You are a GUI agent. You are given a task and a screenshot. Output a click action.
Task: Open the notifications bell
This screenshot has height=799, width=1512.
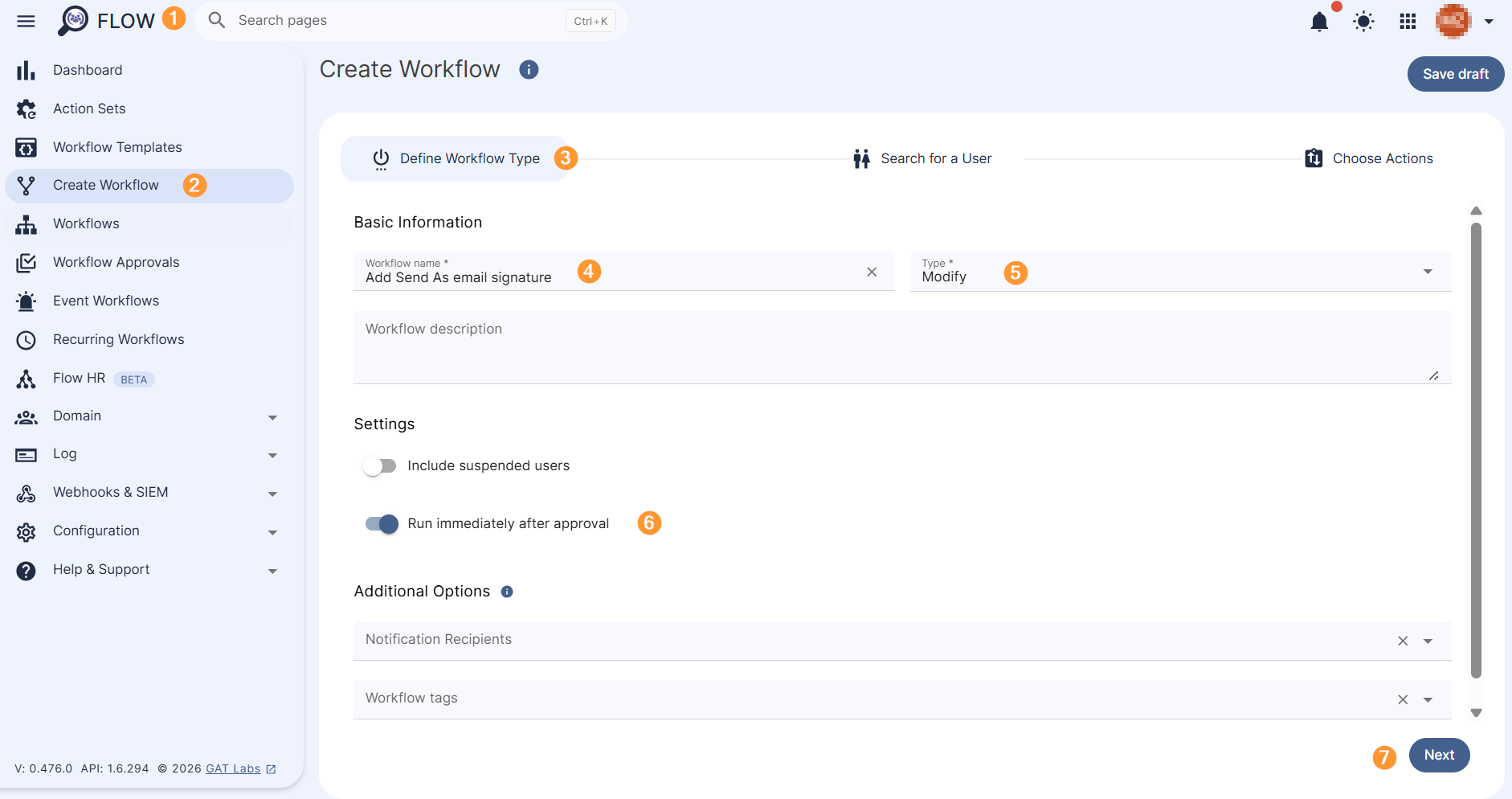[1319, 22]
